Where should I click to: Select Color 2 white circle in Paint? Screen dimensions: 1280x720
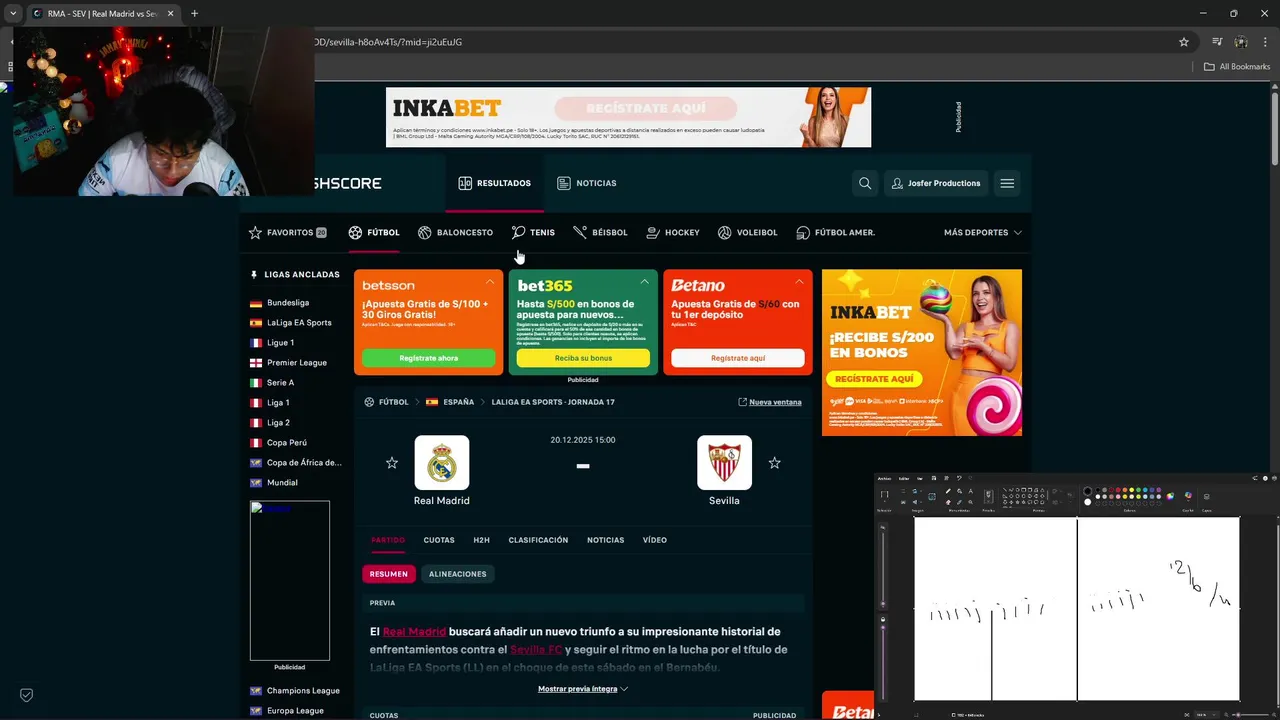1088,502
